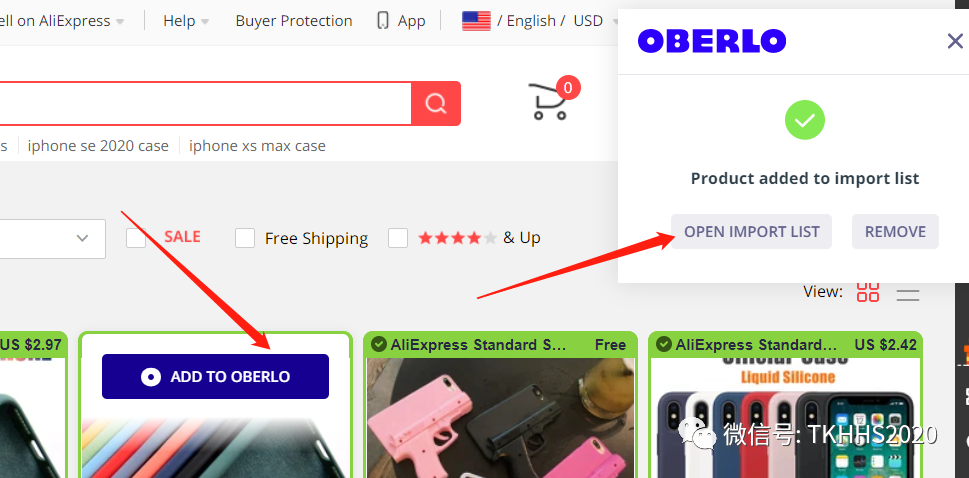Tick the SALE checkbox
The height and width of the screenshot is (478, 969).
[136, 237]
